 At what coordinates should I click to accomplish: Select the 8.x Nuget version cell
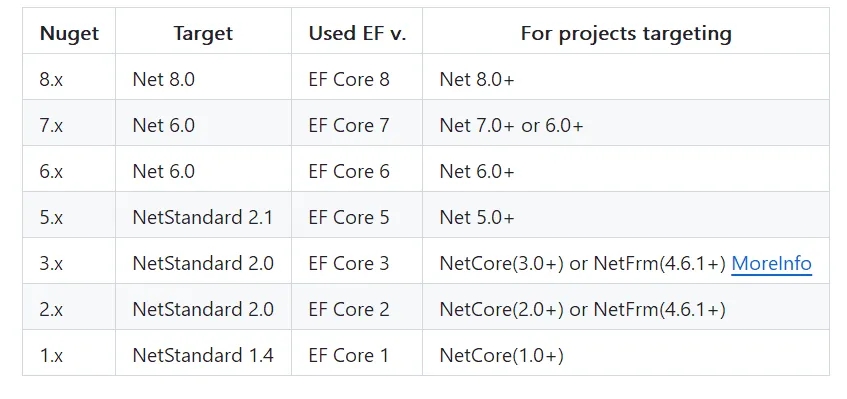[x=69, y=79]
